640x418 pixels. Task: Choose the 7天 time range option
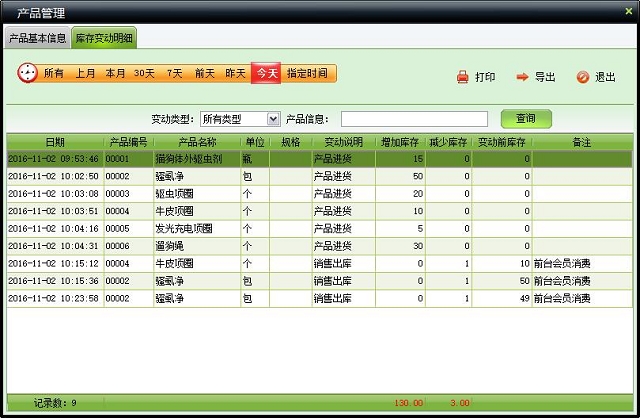pyautogui.click(x=175, y=74)
